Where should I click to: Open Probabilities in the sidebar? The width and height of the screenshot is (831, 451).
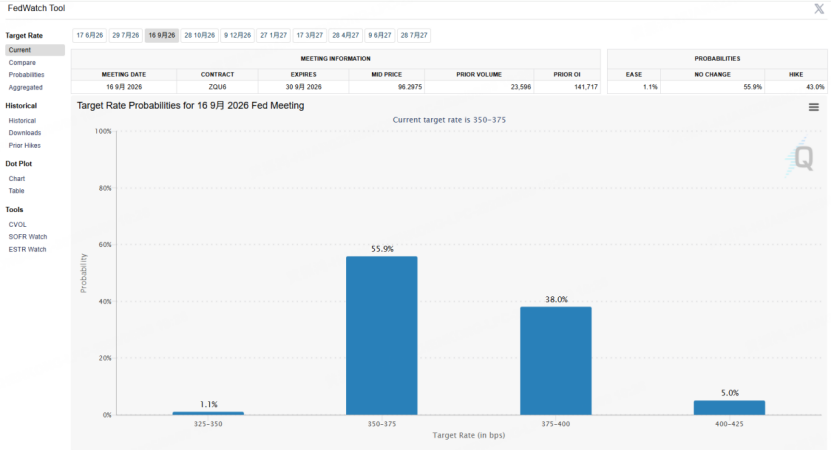(x=26, y=75)
